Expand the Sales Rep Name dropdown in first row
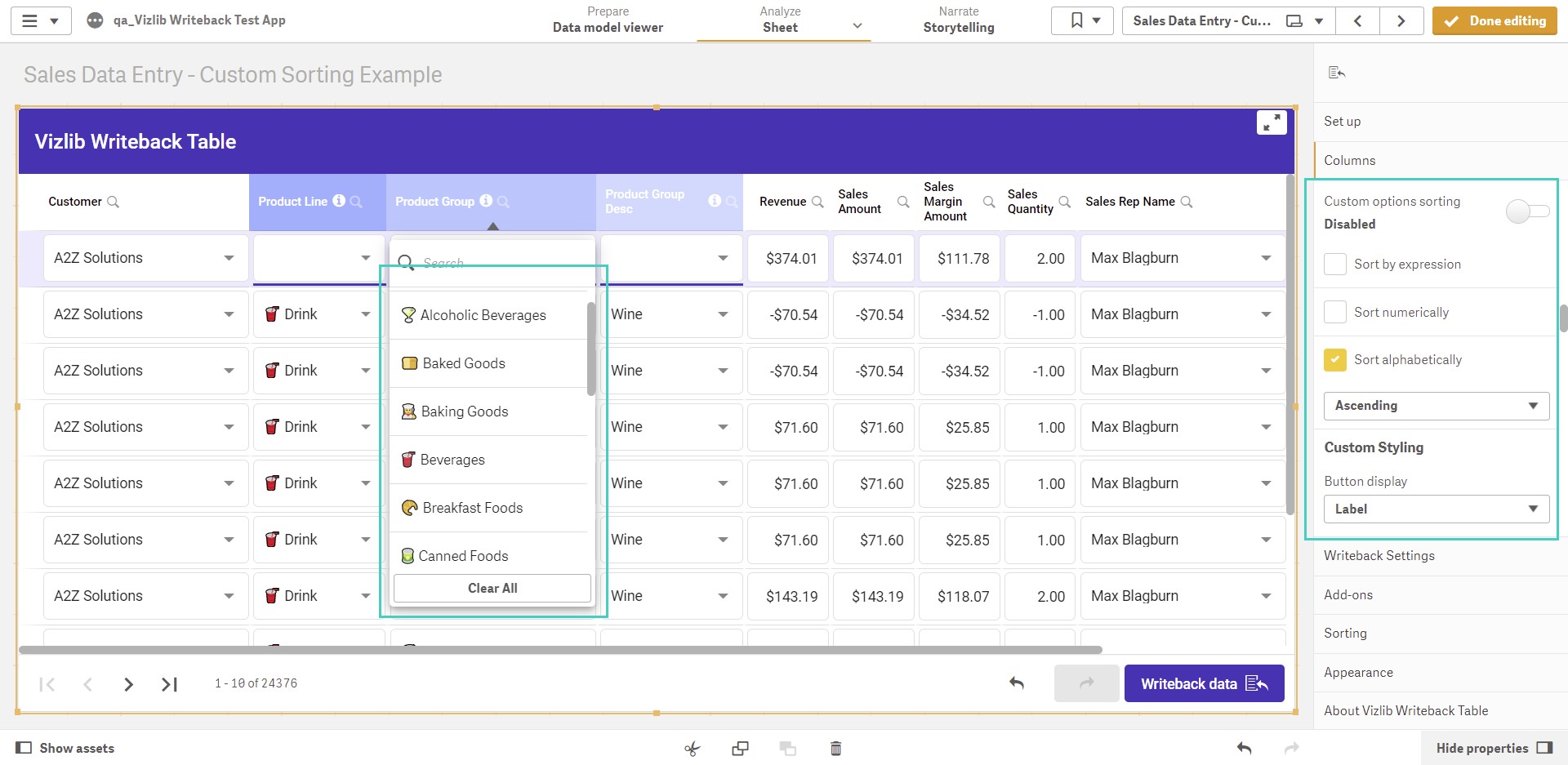 point(1266,258)
